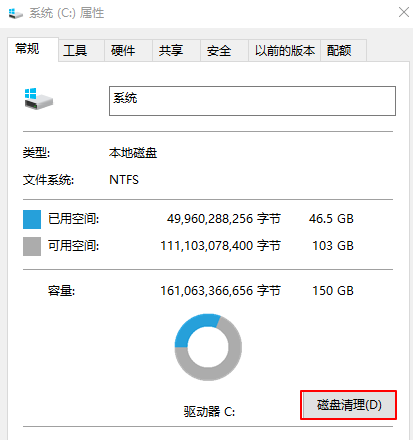Click the blue 已用空间 color square

point(32,219)
